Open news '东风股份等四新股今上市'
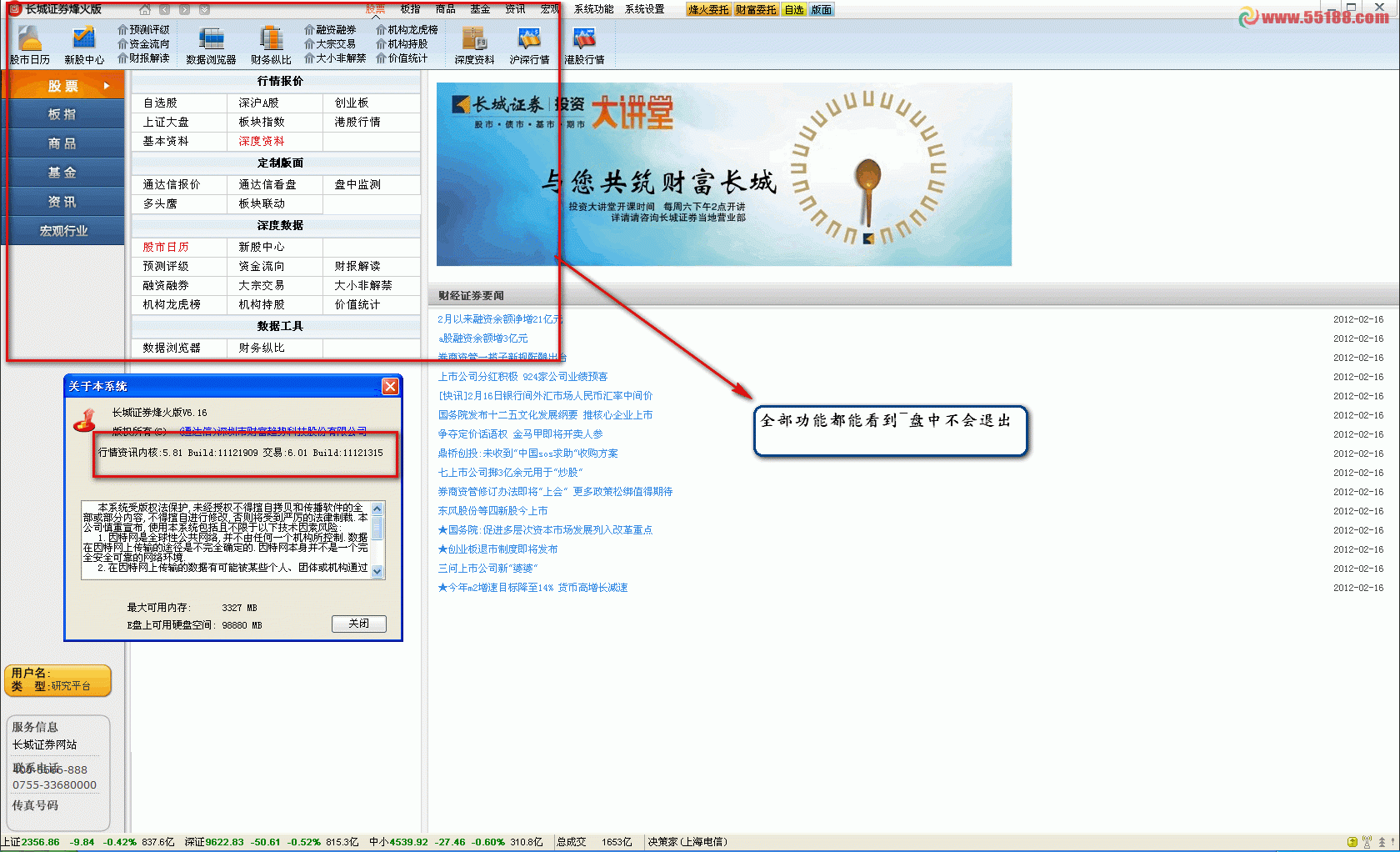 (492, 511)
